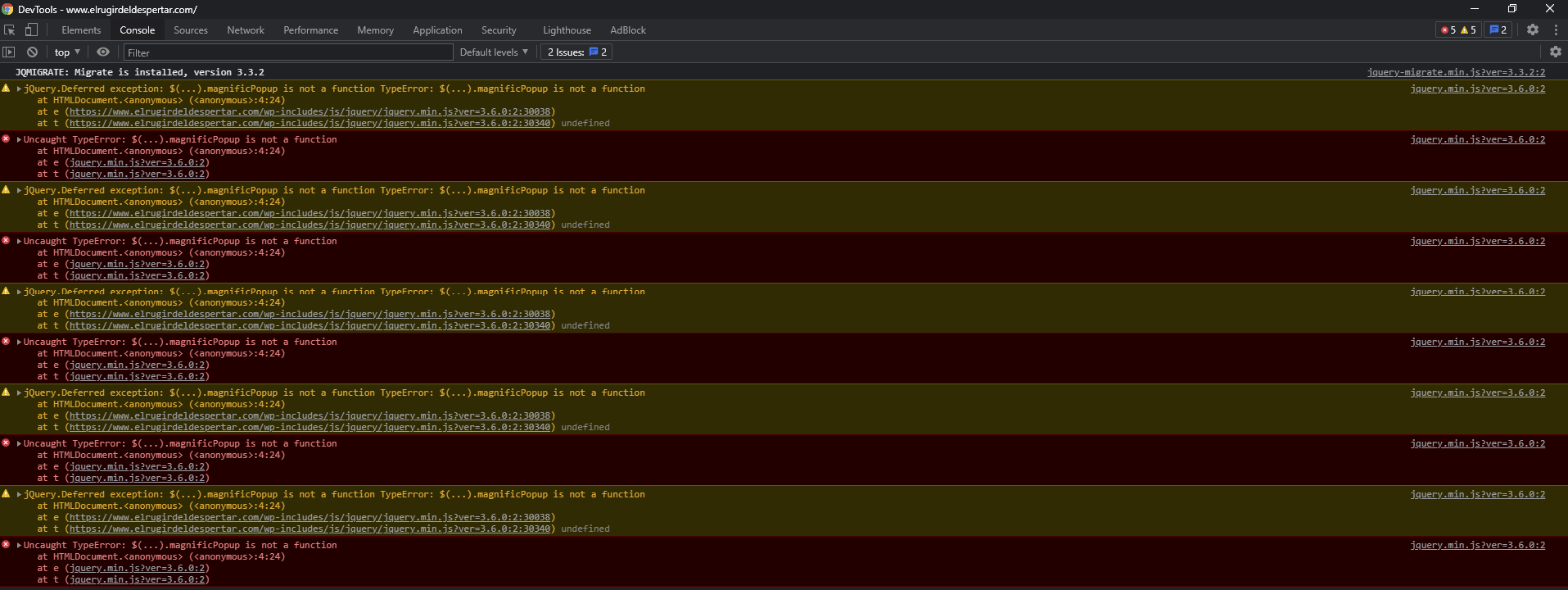The width and height of the screenshot is (1568, 590).
Task: Click the blue messages counter showing 2
Action: click(1498, 29)
